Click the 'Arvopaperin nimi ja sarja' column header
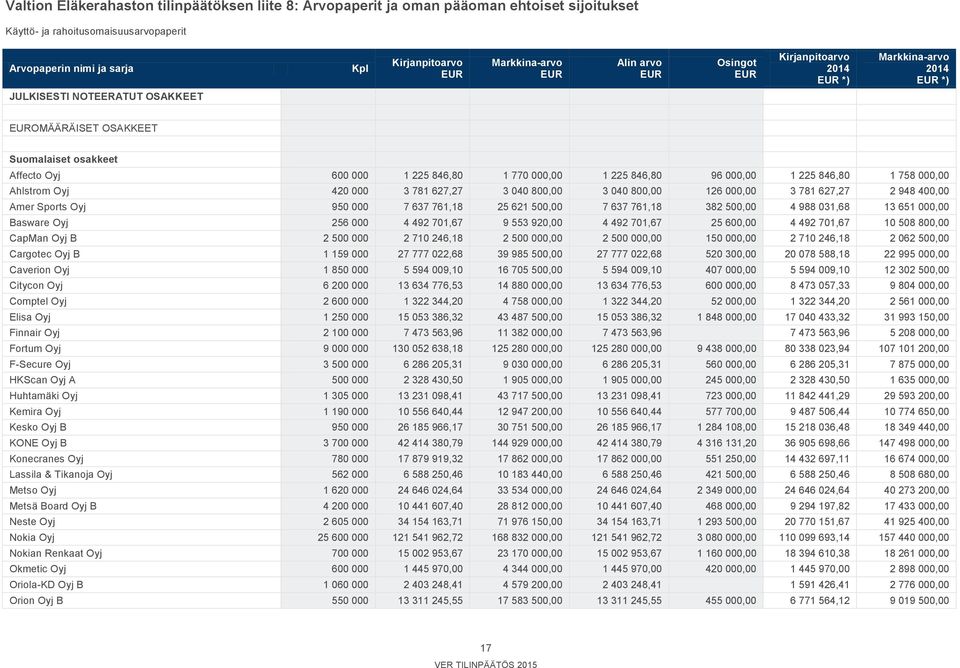Viewport: 960px width, 668px height. pyautogui.click(x=71, y=69)
